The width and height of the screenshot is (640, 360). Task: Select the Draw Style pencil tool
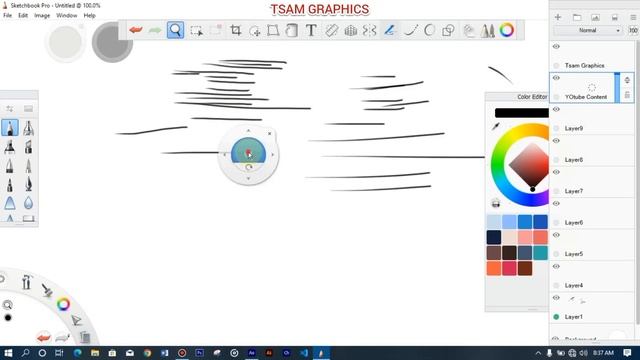(390, 30)
